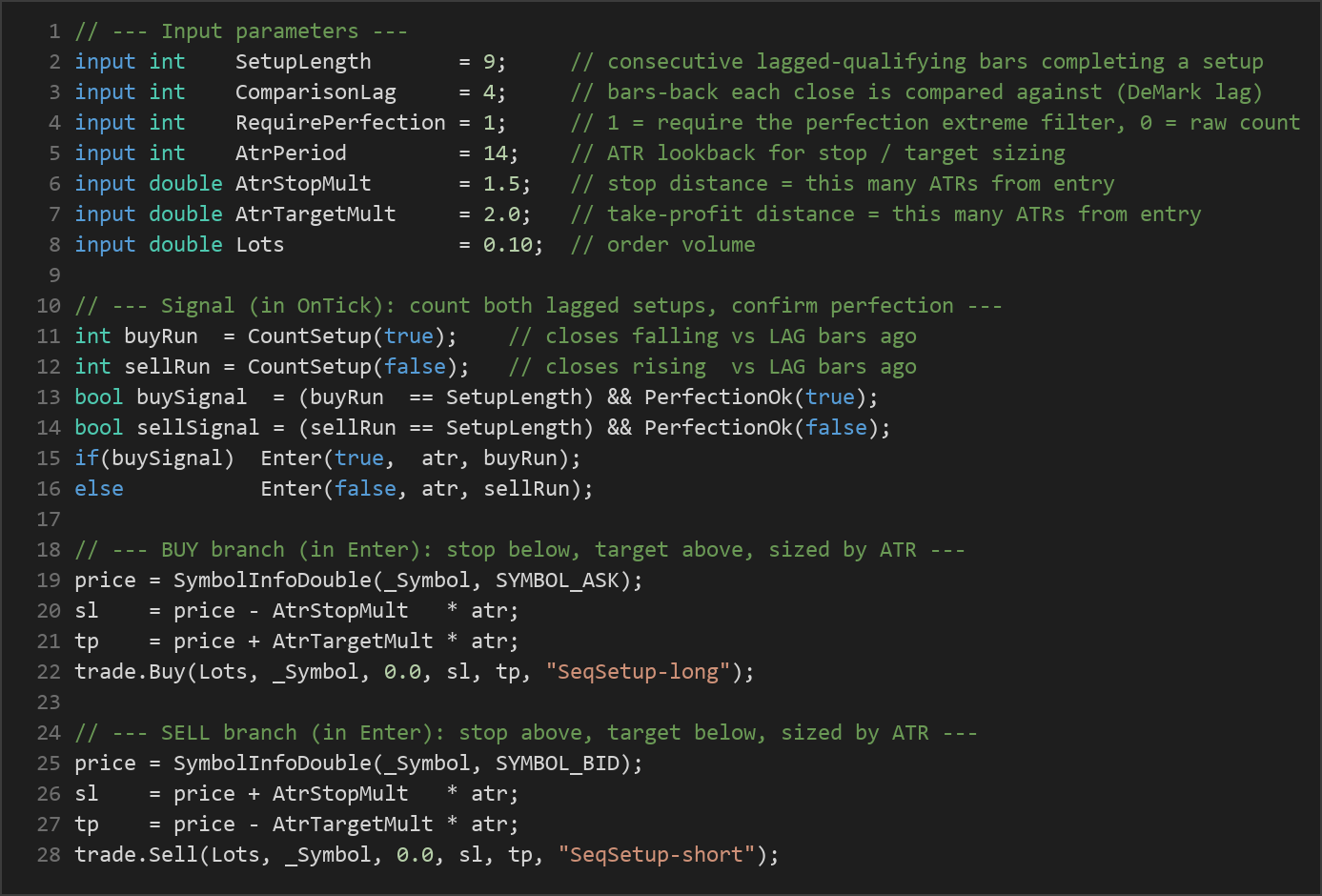Click the value 14 for AtrPeriod
This screenshot has width=1322, height=896.
[496, 153]
